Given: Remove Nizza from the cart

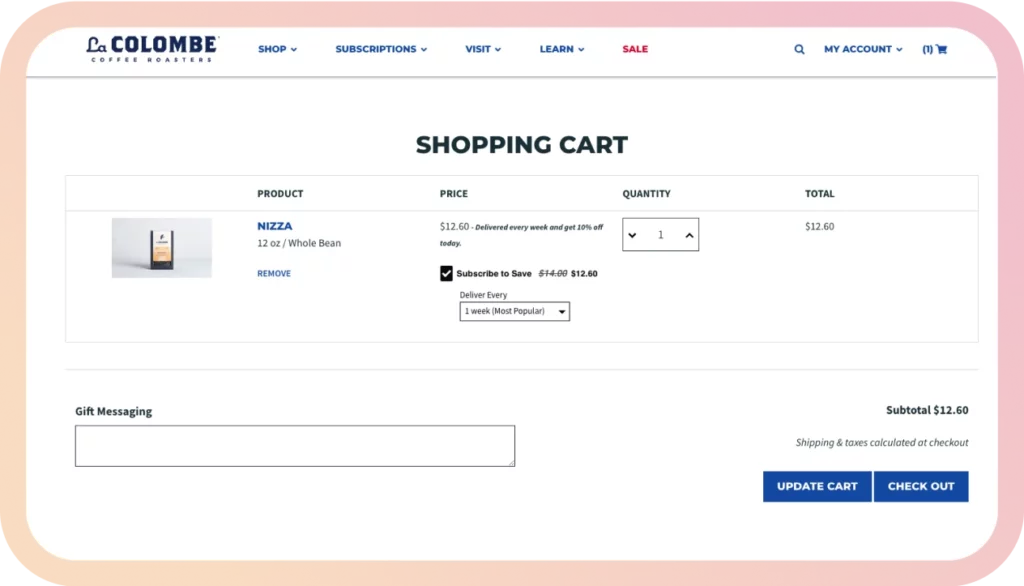Looking at the screenshot, I should (x=274, y=273).
